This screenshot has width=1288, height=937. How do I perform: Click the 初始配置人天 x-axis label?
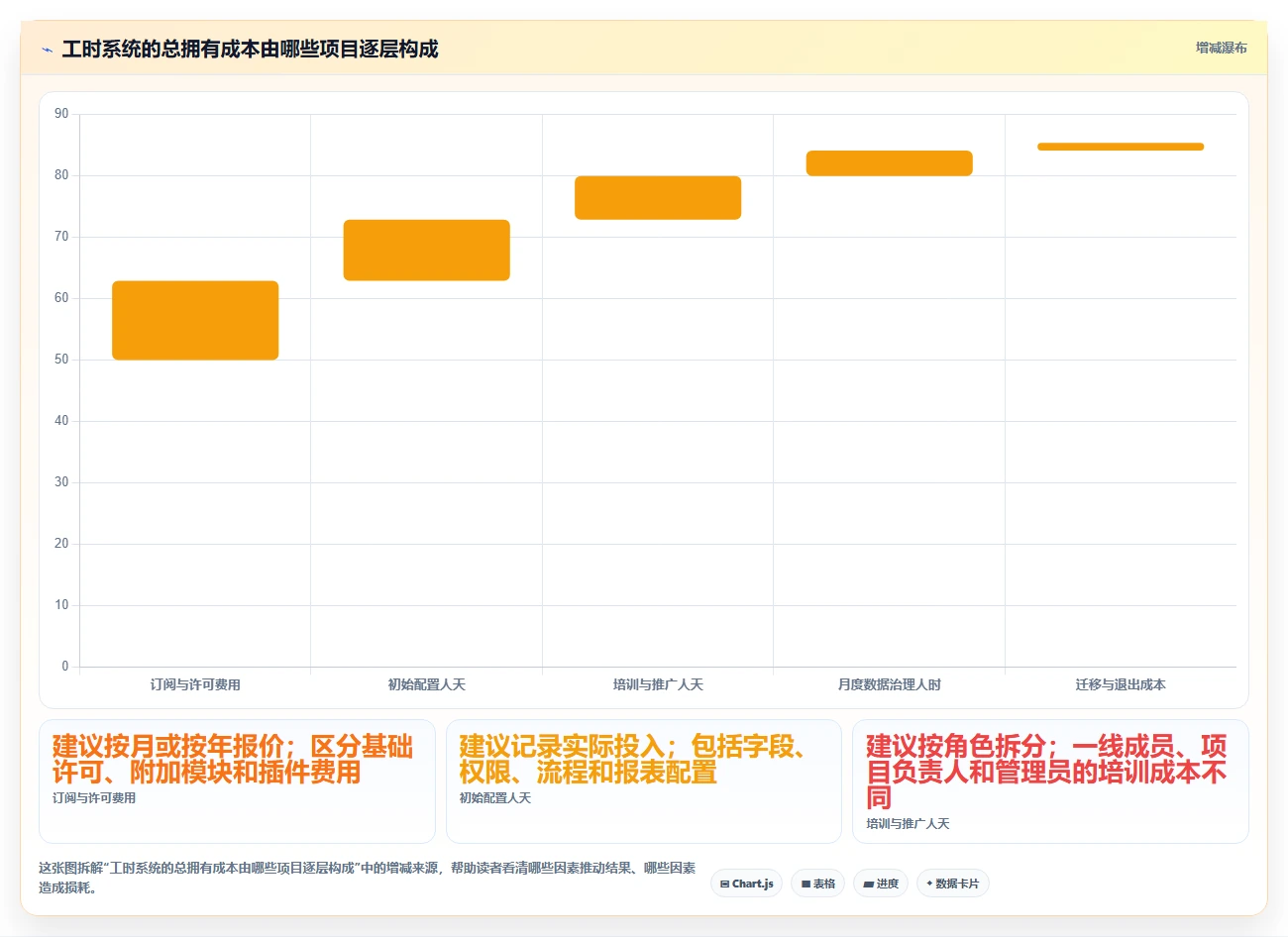[x=427, y=684]
